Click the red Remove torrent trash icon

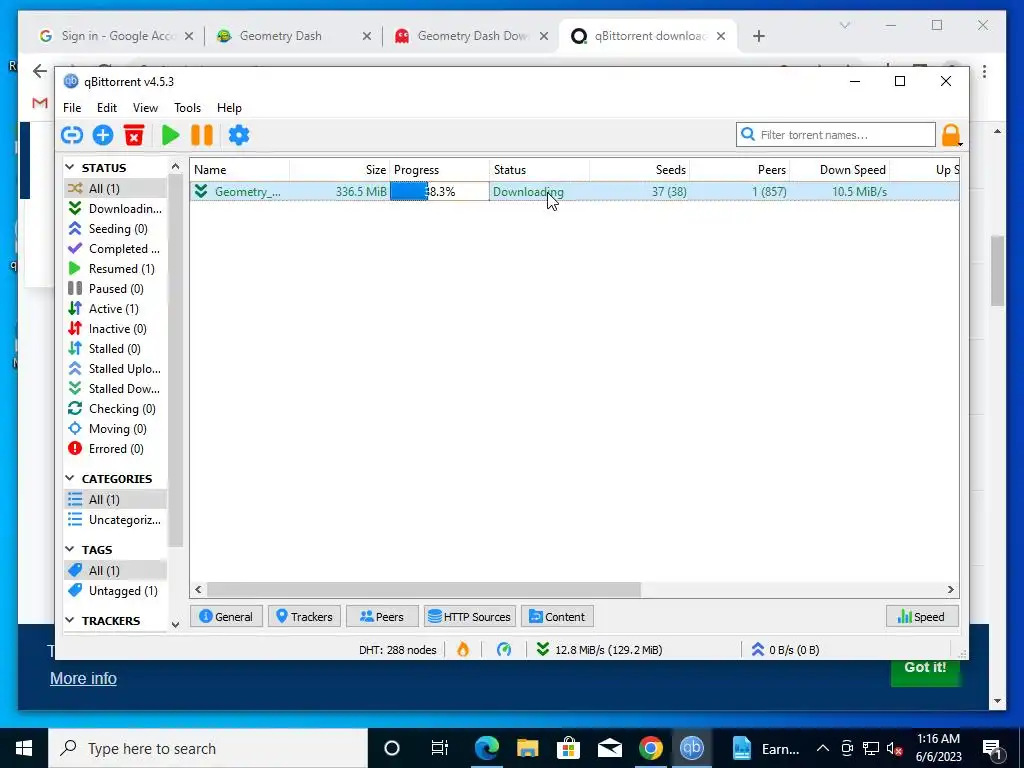click(x=134, y=135)
